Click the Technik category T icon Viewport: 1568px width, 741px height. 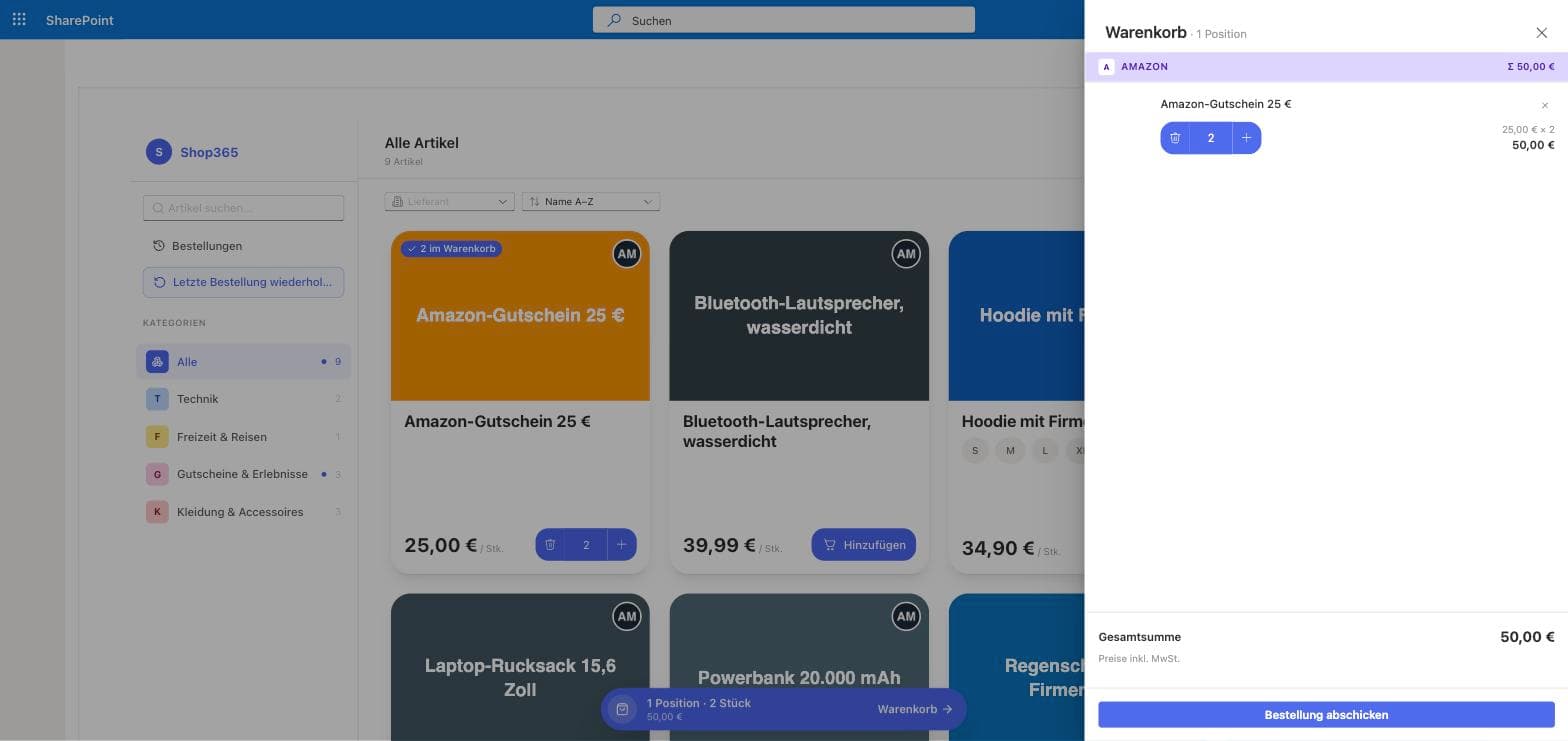(157, 399)
